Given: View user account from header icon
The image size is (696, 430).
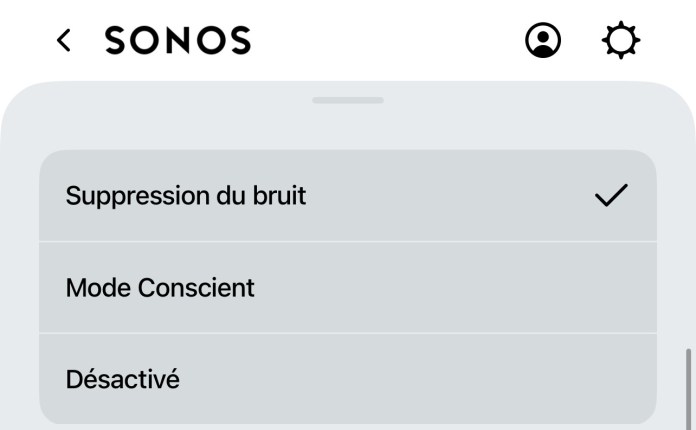Looking at the screenshot, I should [x=543, y=40].
